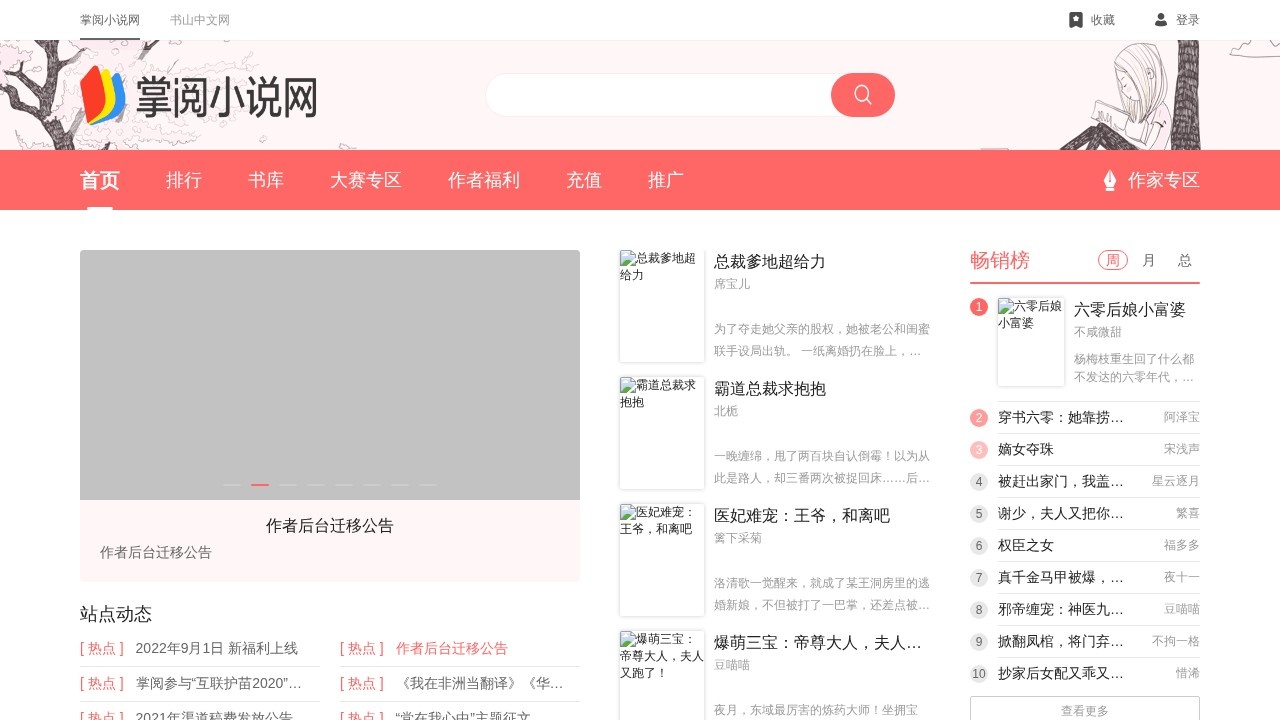Go to the 排行 menu
Viewport: 1280px width, 720px height.
184,180
